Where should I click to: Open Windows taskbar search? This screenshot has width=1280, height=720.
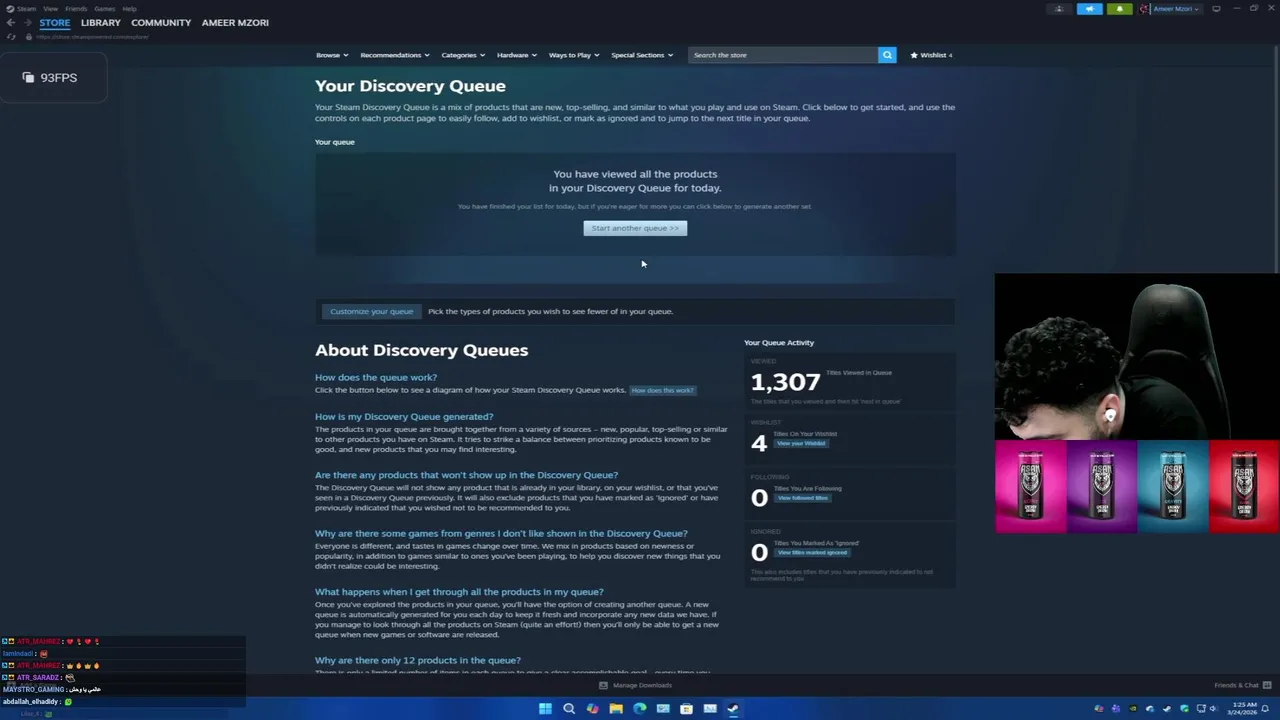569,709
